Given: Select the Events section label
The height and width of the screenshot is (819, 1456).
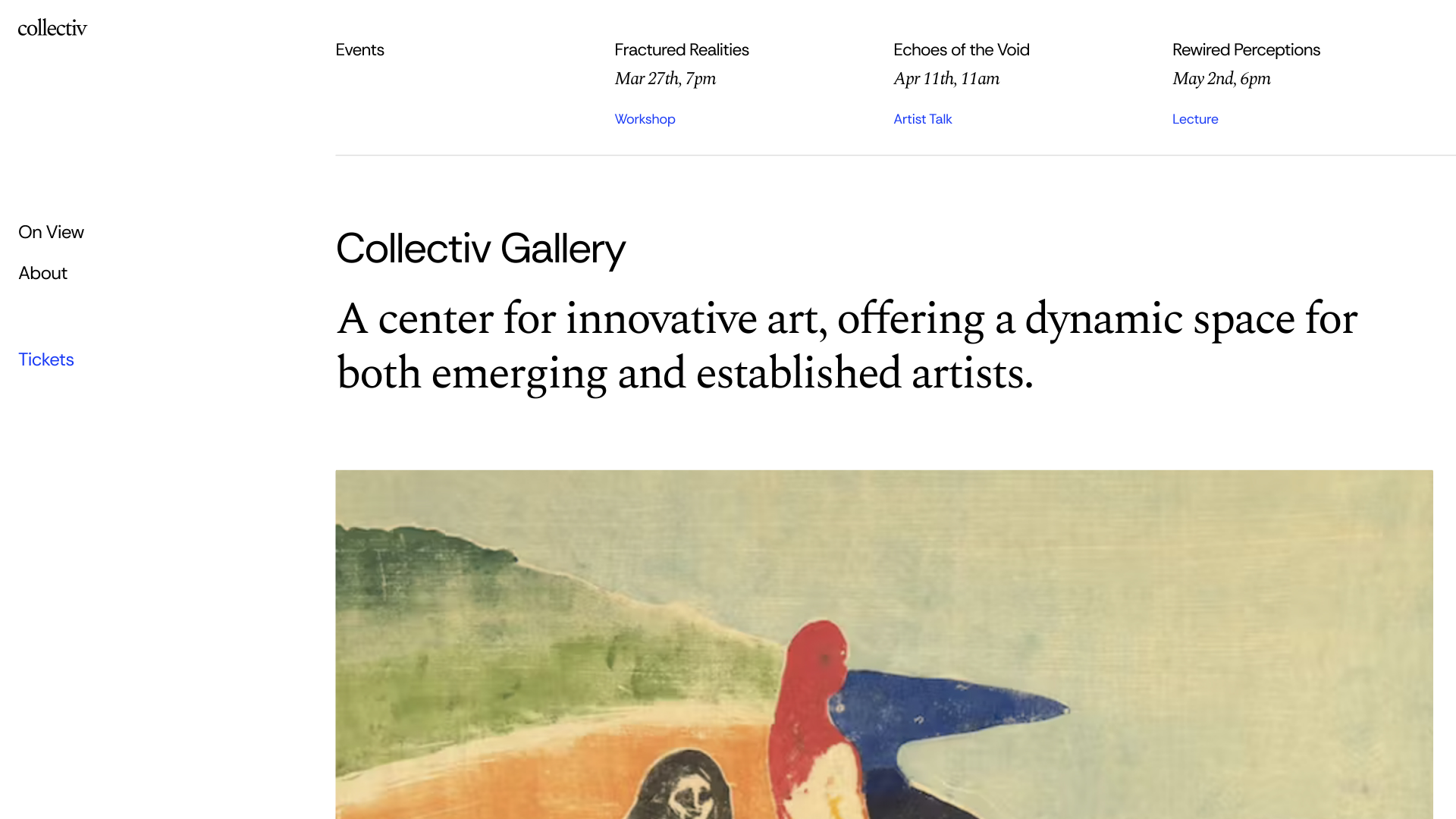Looking at the screenshot, I should 359,50.
